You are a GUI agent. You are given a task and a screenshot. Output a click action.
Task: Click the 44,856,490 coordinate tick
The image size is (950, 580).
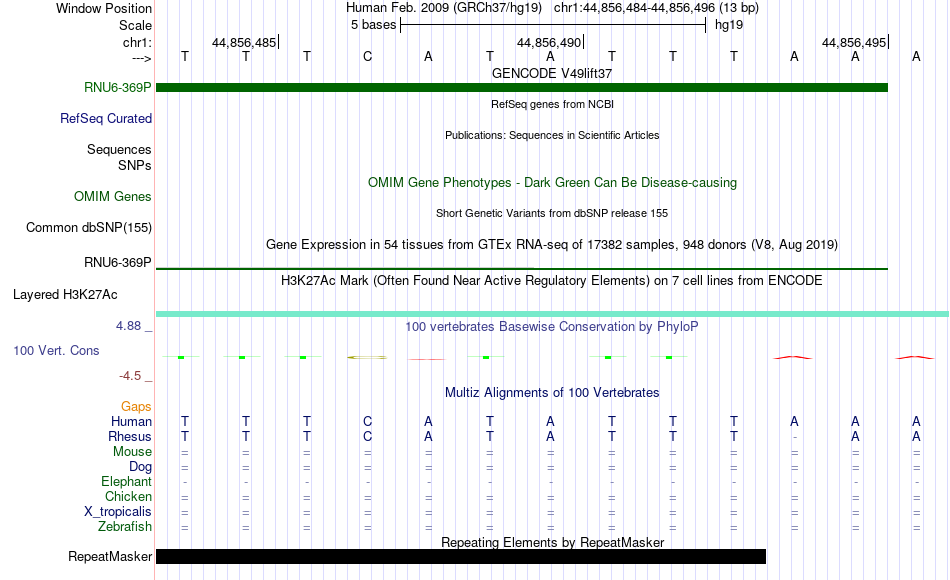coord(550,42)
